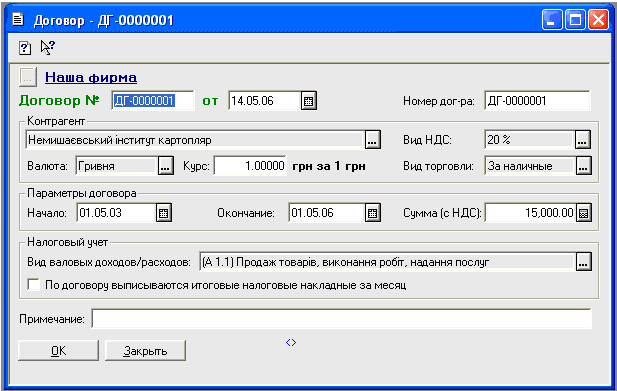
Task: Confirm with the OK button
Action: click(x=58, y=350)
